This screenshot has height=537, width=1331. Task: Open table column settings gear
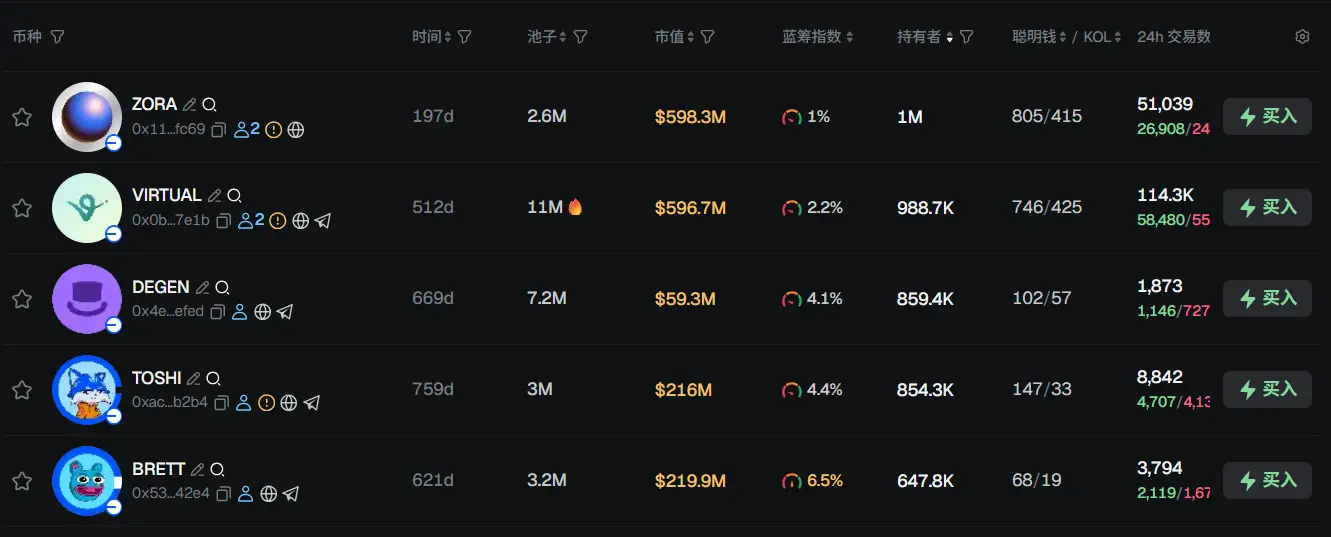click(x=1302, y=37)
